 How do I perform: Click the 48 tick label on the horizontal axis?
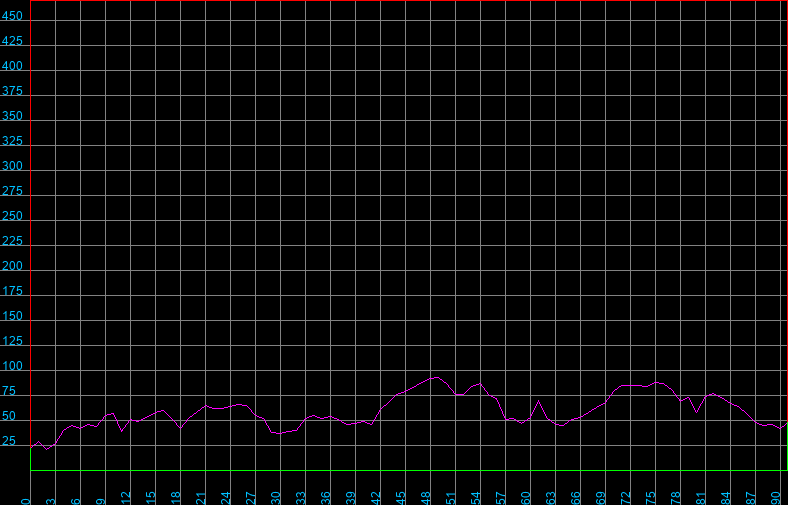click(x=426, y=498)
